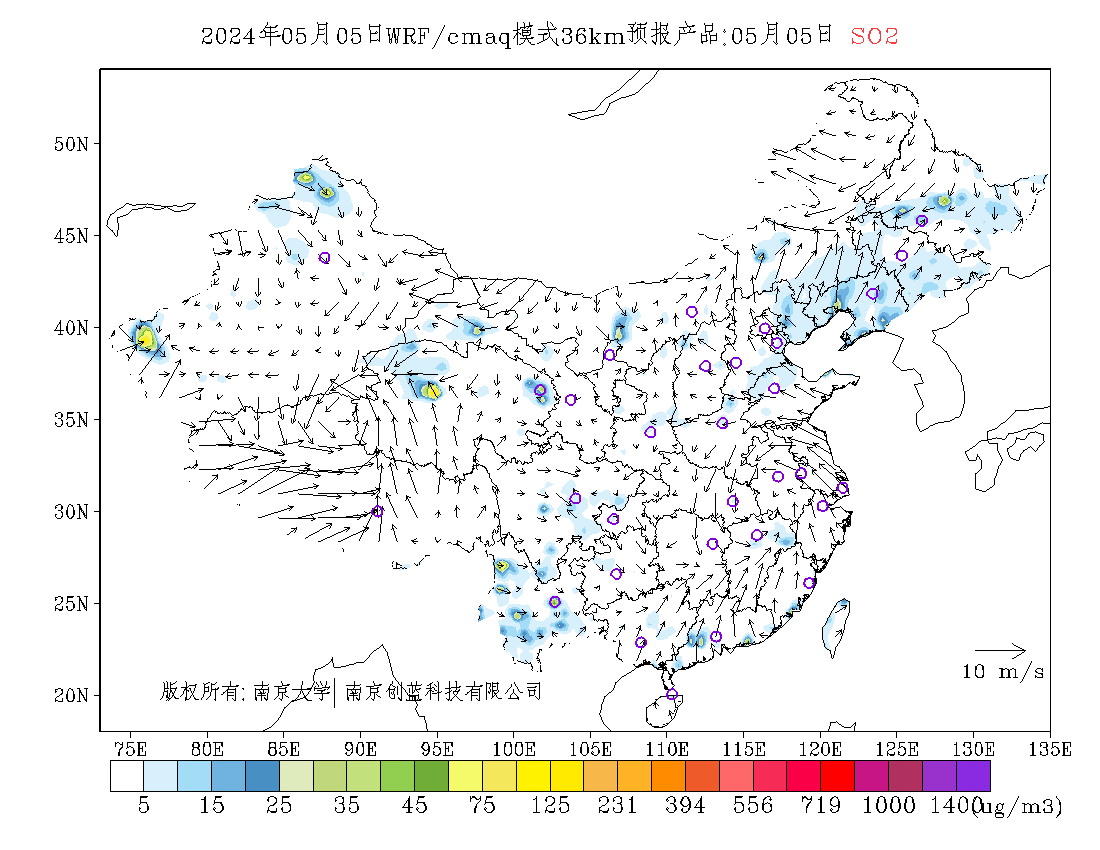Screen dimensions: 1100x850
Task: Choose the salmon pink legend swatch
Action: tap(736, 776)
